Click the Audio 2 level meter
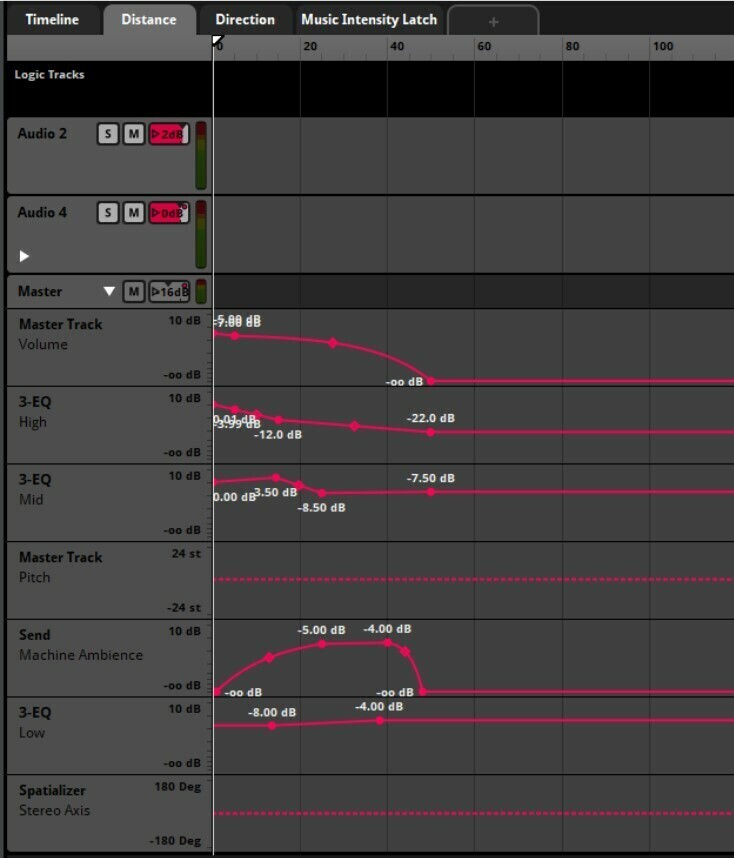The height and width of the screenshot is (858, 734). coord(201,155)
